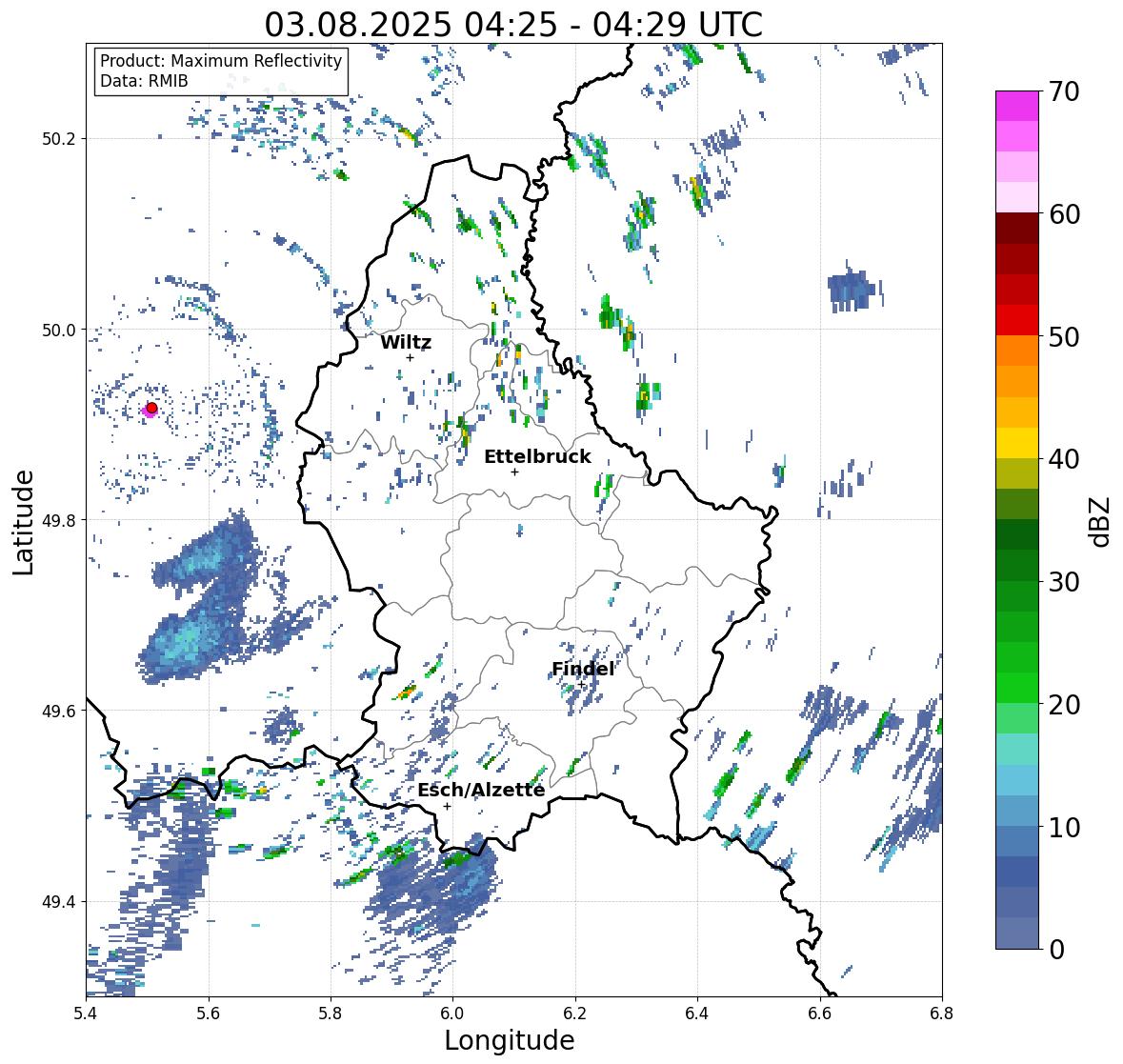Screen dimensions: 1123x1064
Task: Click longitude tick label 6.4
Action: [x=697, y=1014]
